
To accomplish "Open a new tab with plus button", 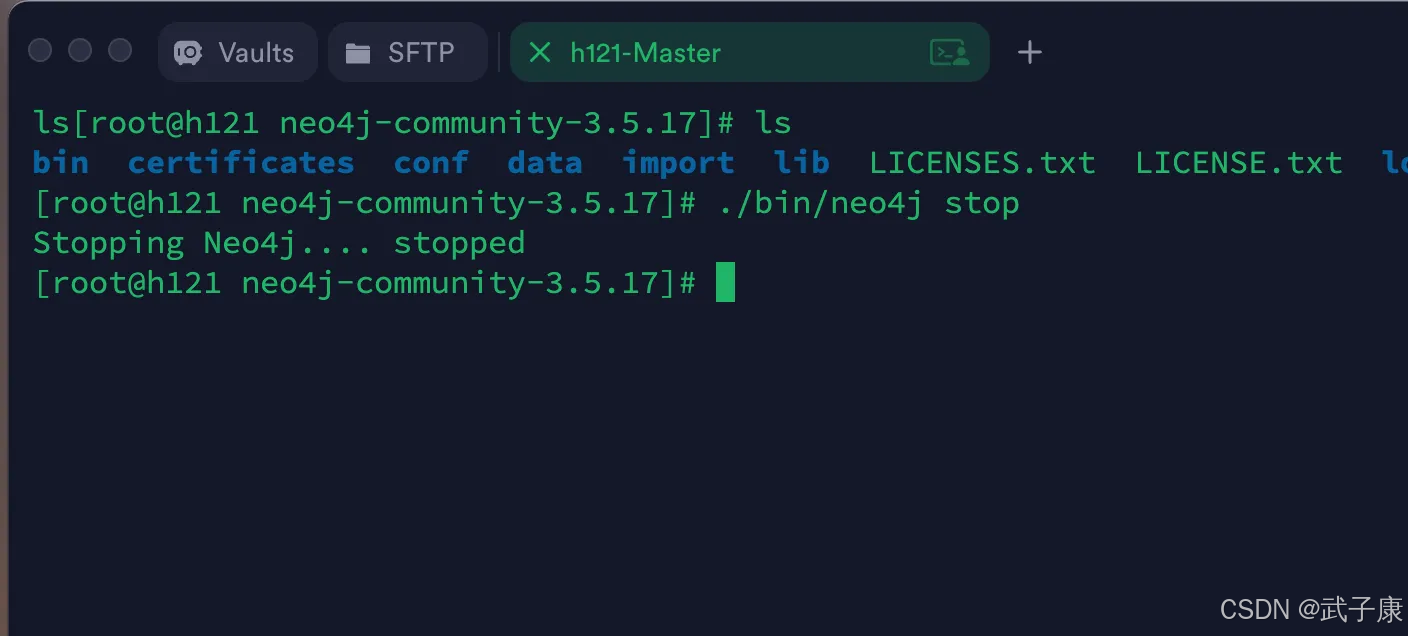I will pos(1029,52).
